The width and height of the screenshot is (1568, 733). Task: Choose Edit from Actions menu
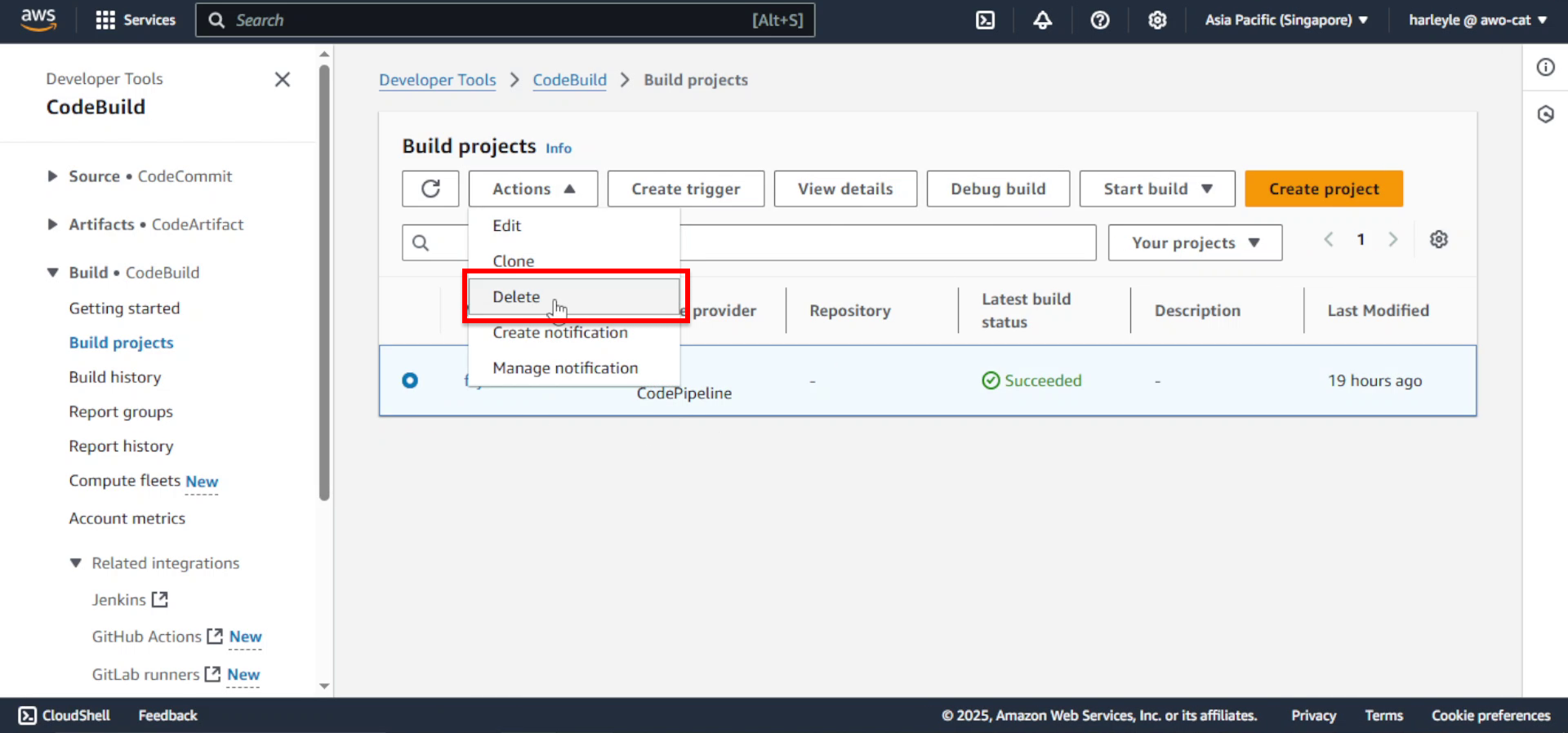(574, 225)
